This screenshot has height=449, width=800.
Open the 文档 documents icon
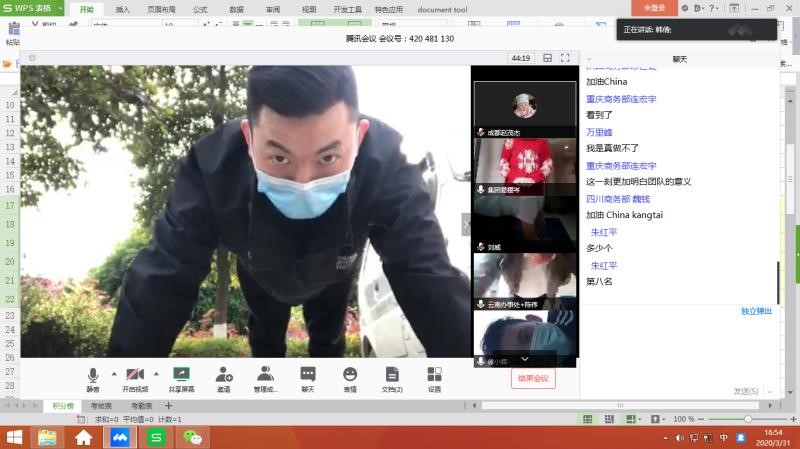click(x=392, y=378)
